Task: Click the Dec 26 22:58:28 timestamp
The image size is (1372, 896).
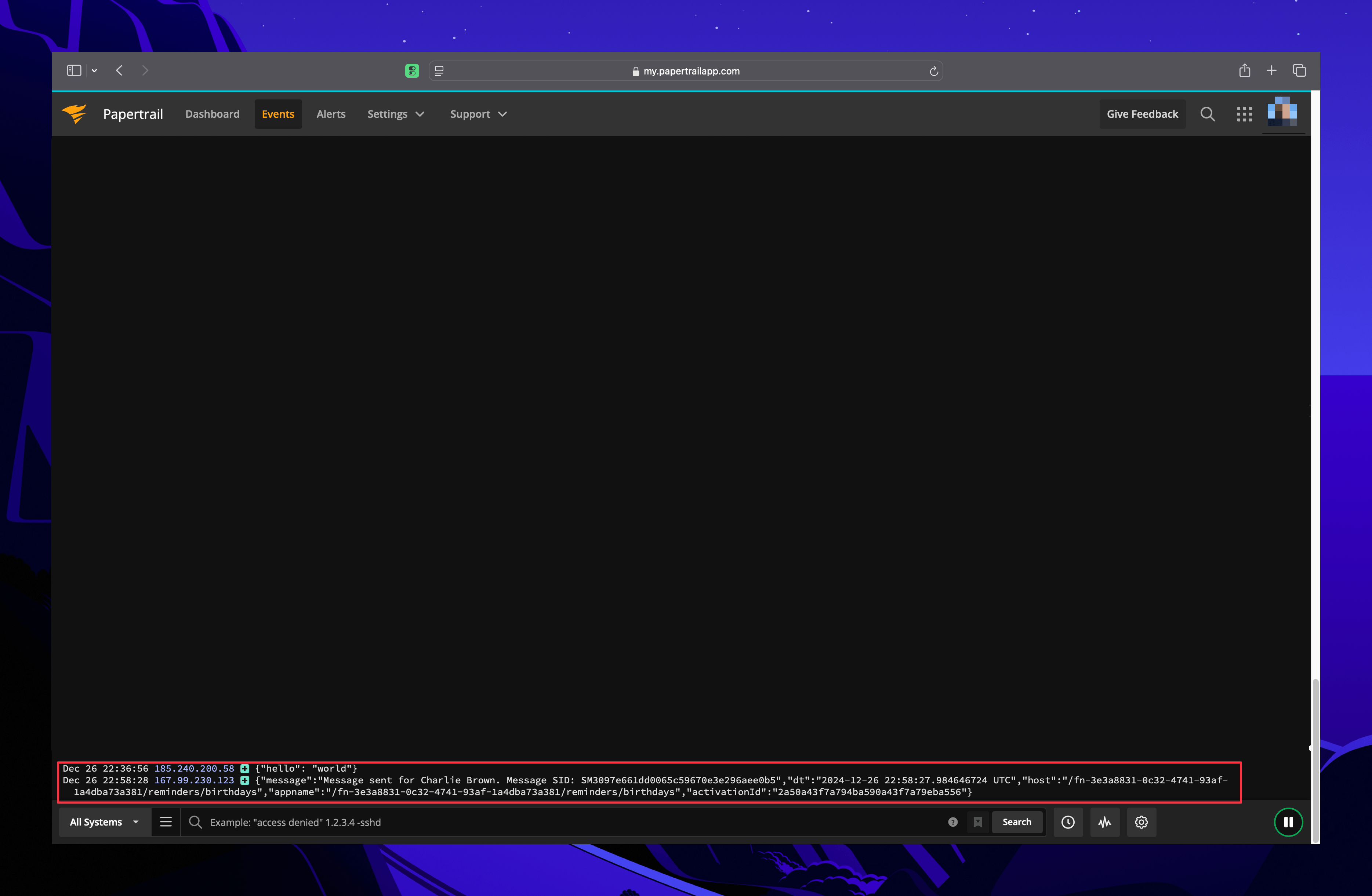Action: pos(105,780)
